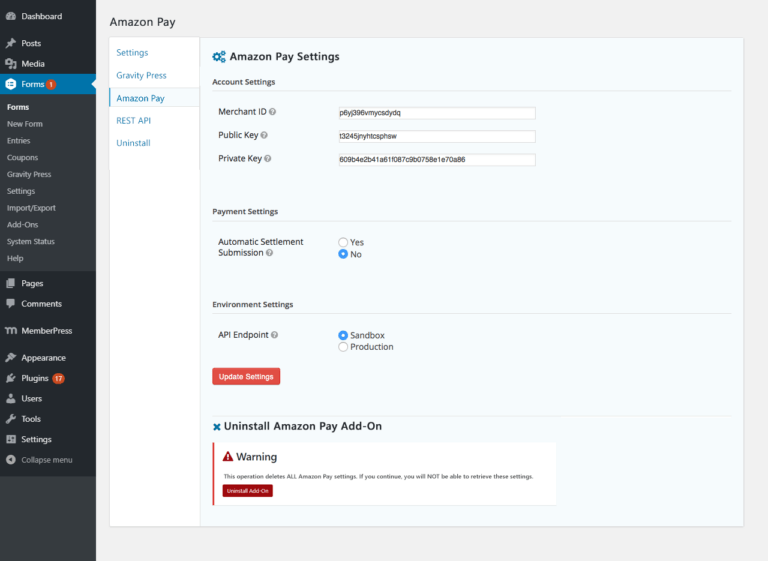Image resolution: width=768 pixels, height=561 pixels.
Task: Click the Tools wrench icon
Action: coord(11,419)
